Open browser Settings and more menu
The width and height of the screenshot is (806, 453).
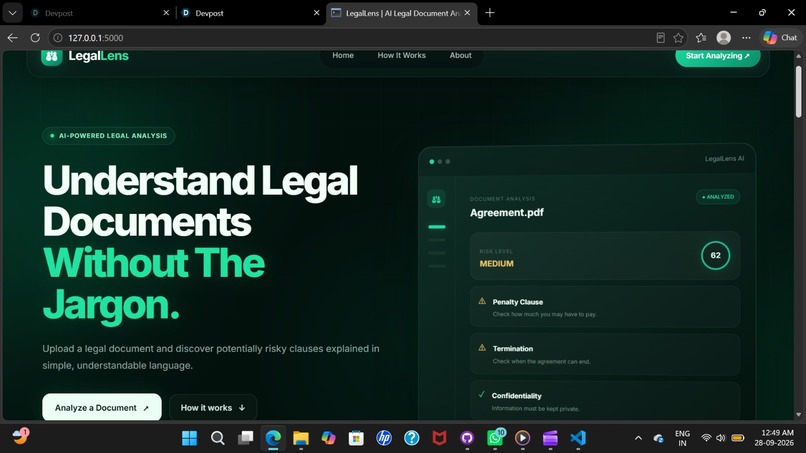coord(746,38)
